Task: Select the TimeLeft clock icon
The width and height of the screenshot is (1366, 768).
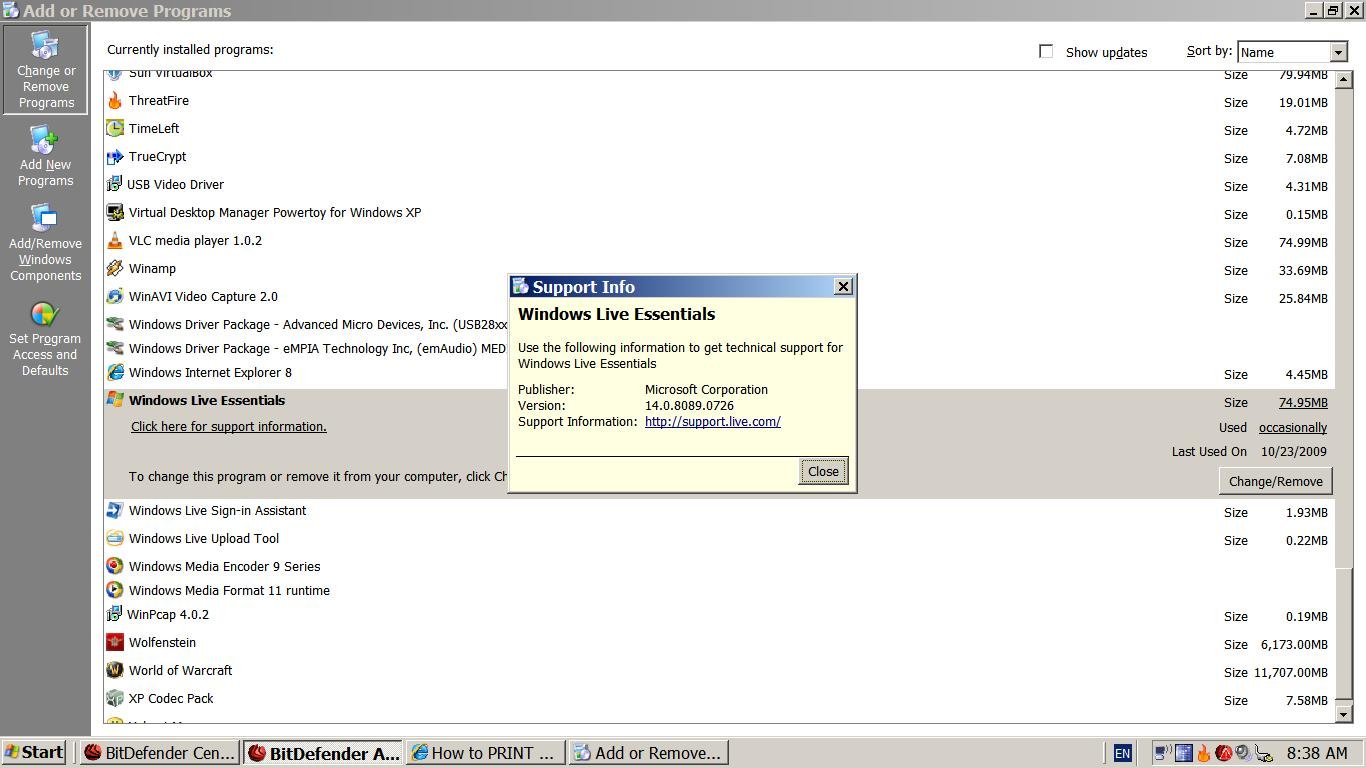Action: (115, 129)
